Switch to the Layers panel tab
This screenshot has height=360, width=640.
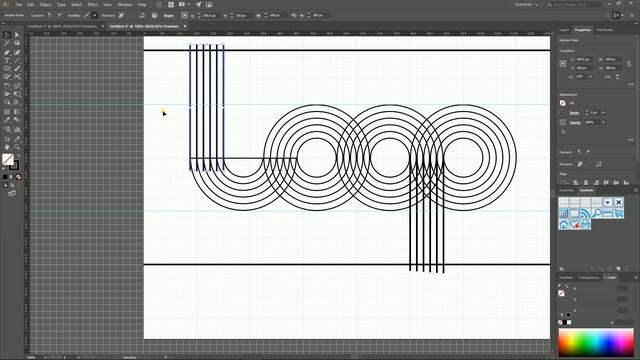(564, 30)
